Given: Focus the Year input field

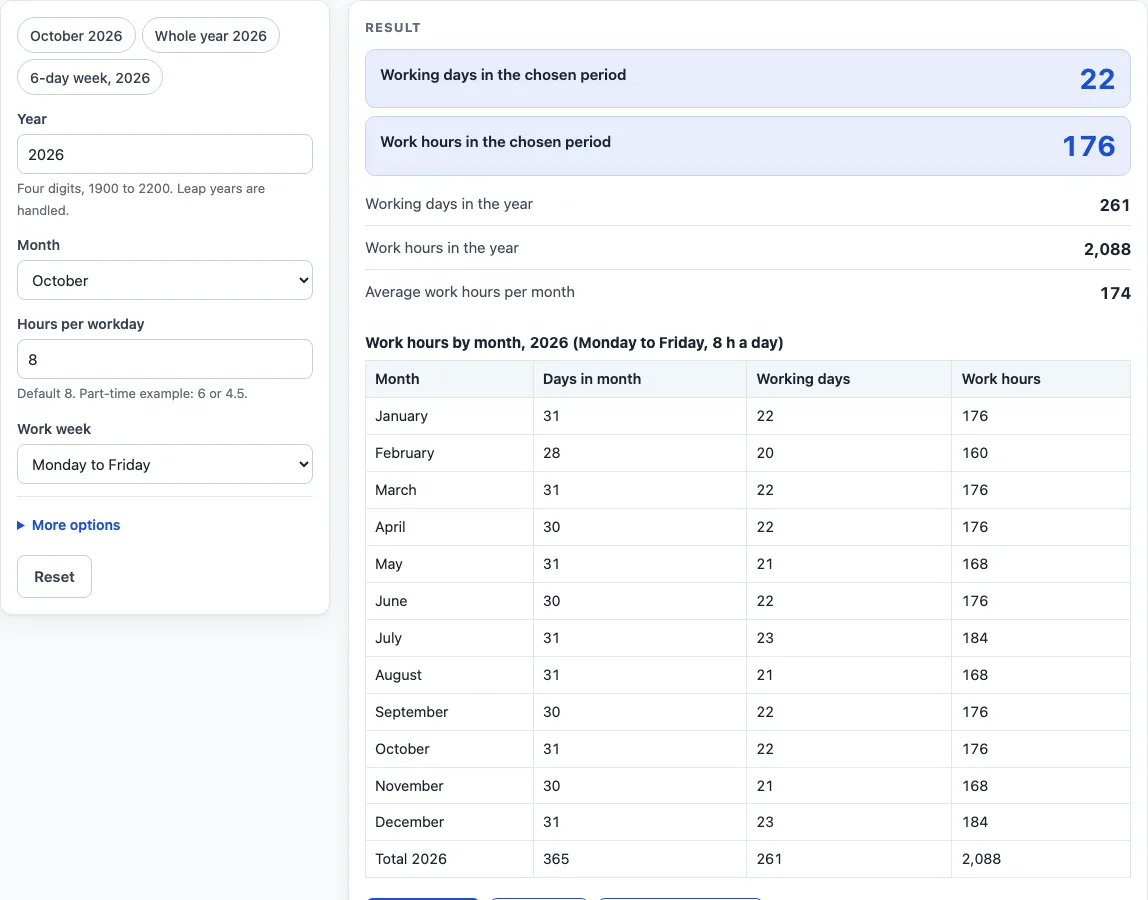Looking at the screenshot, I should pos(165,154).
